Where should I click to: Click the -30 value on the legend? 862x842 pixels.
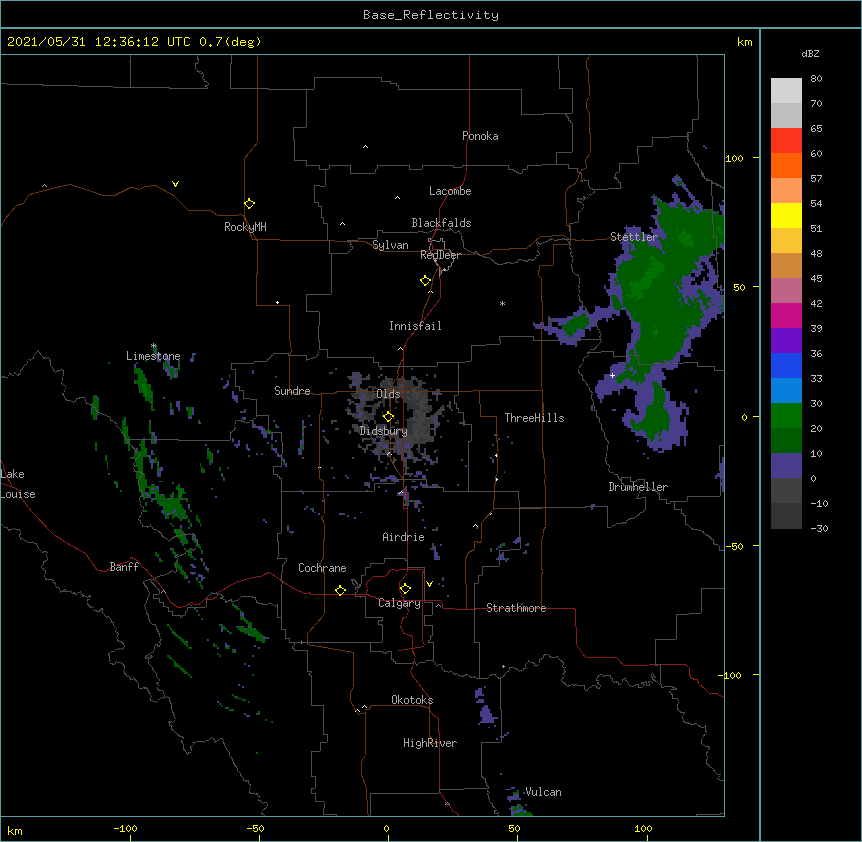(x=819, y=528)
